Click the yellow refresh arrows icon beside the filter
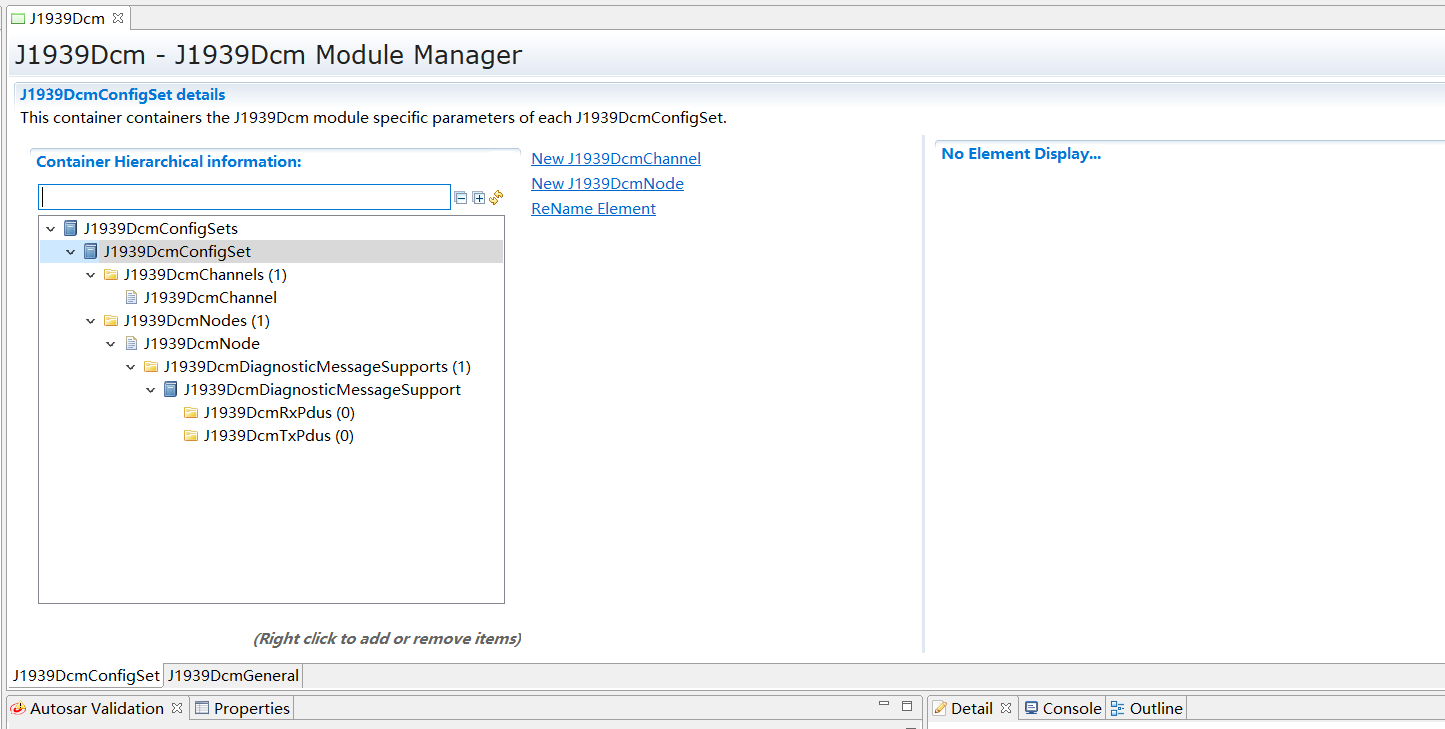The height and width of the screenshot is (729, 1445). [x=496, y=197]
